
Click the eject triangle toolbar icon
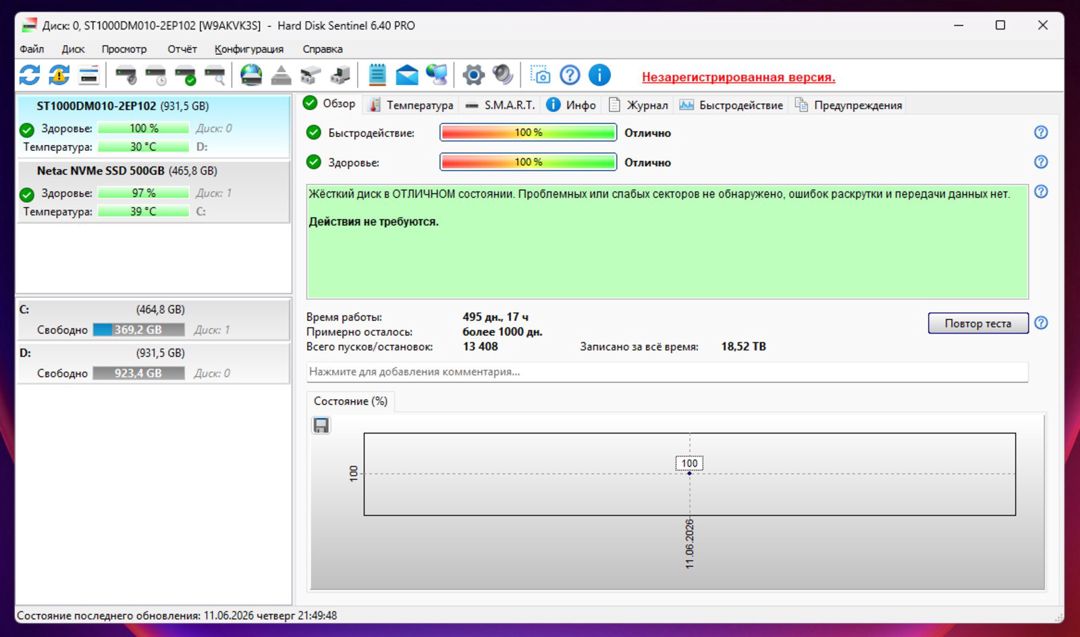[x=281, y=75]
